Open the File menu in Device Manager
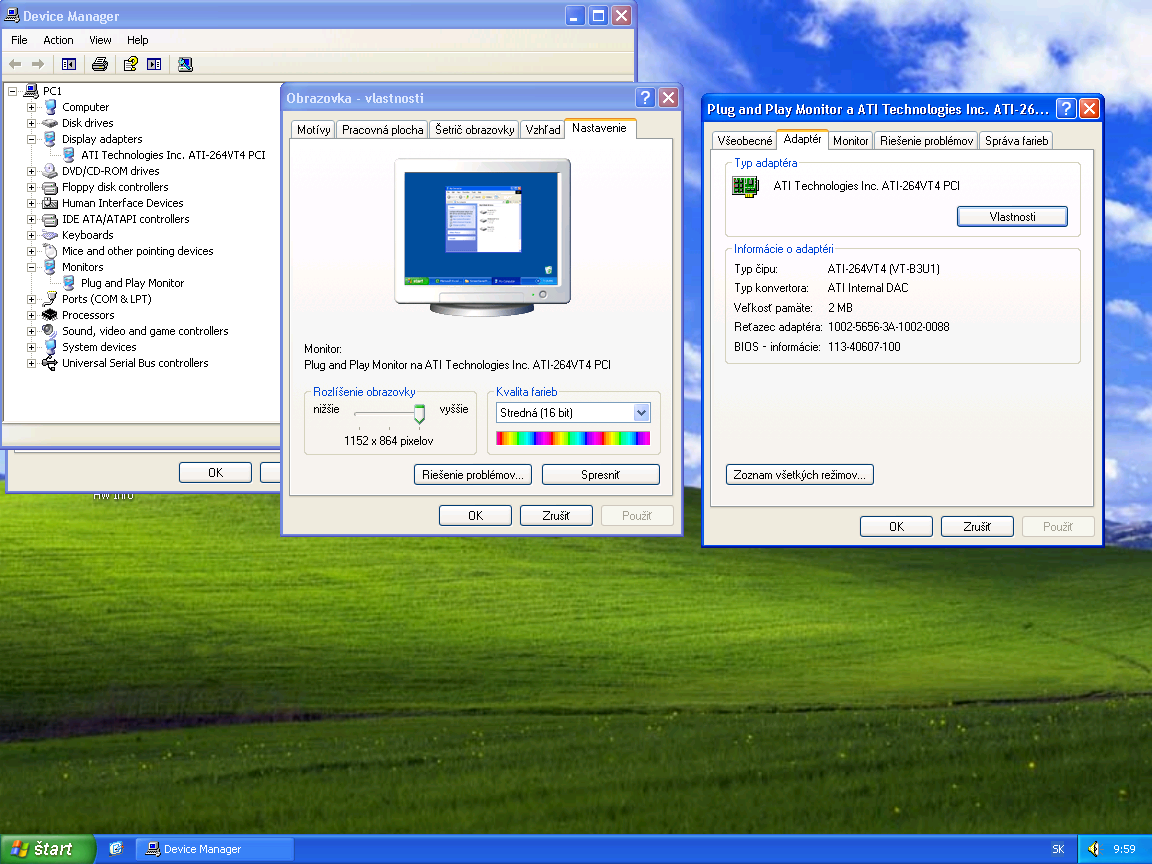 point(19,40)
